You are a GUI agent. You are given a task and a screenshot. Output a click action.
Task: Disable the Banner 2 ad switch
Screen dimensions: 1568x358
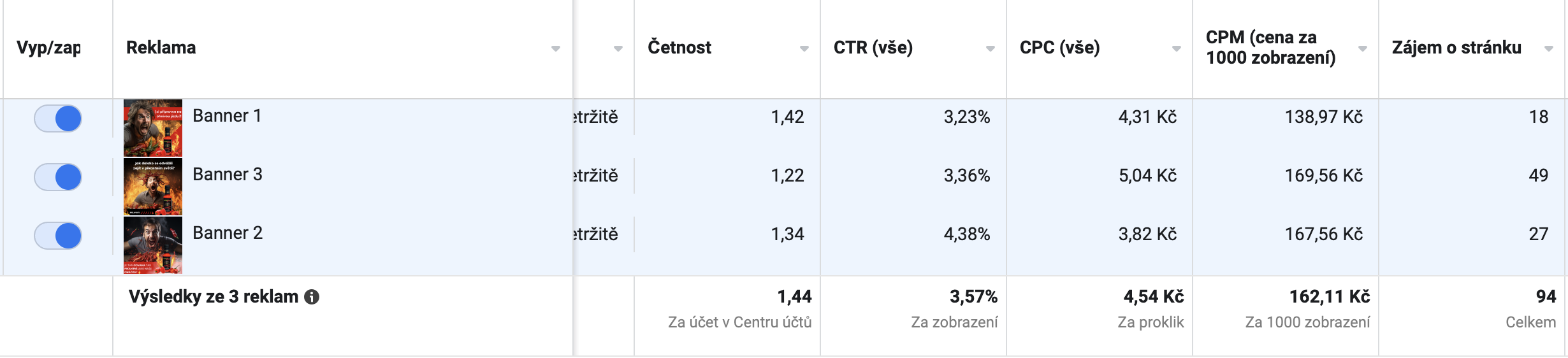click(x=58, y=236)
